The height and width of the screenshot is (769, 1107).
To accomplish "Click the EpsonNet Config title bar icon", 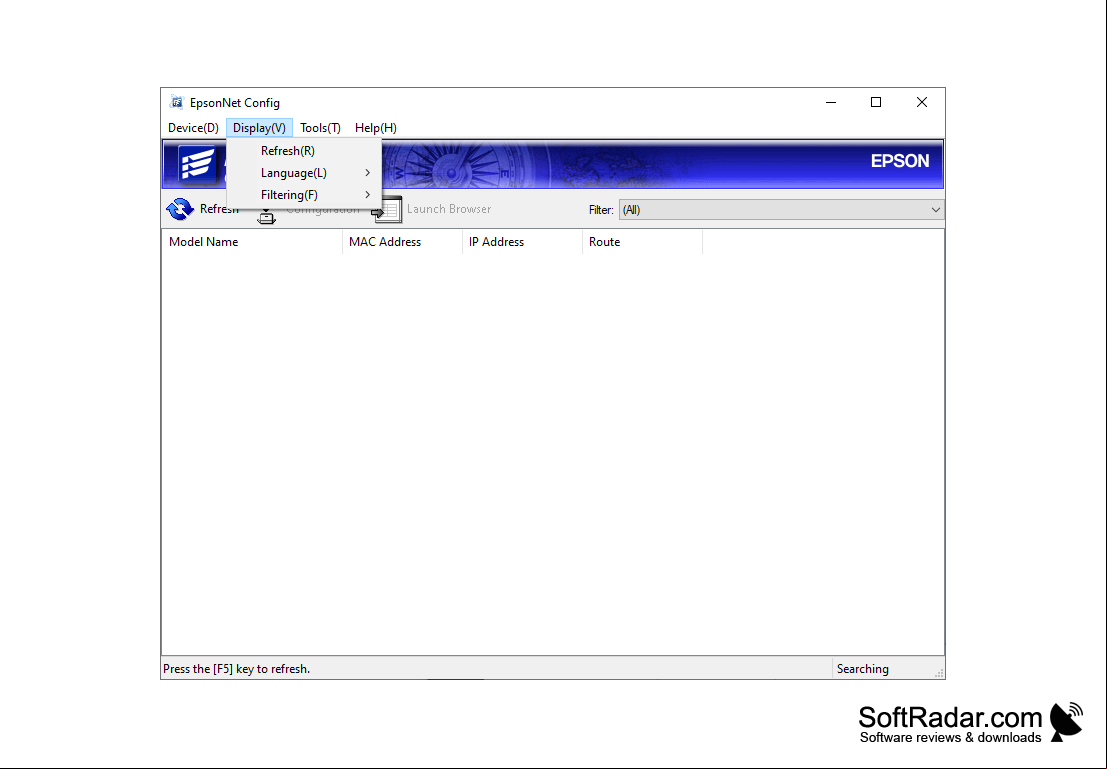I will 176,102.
